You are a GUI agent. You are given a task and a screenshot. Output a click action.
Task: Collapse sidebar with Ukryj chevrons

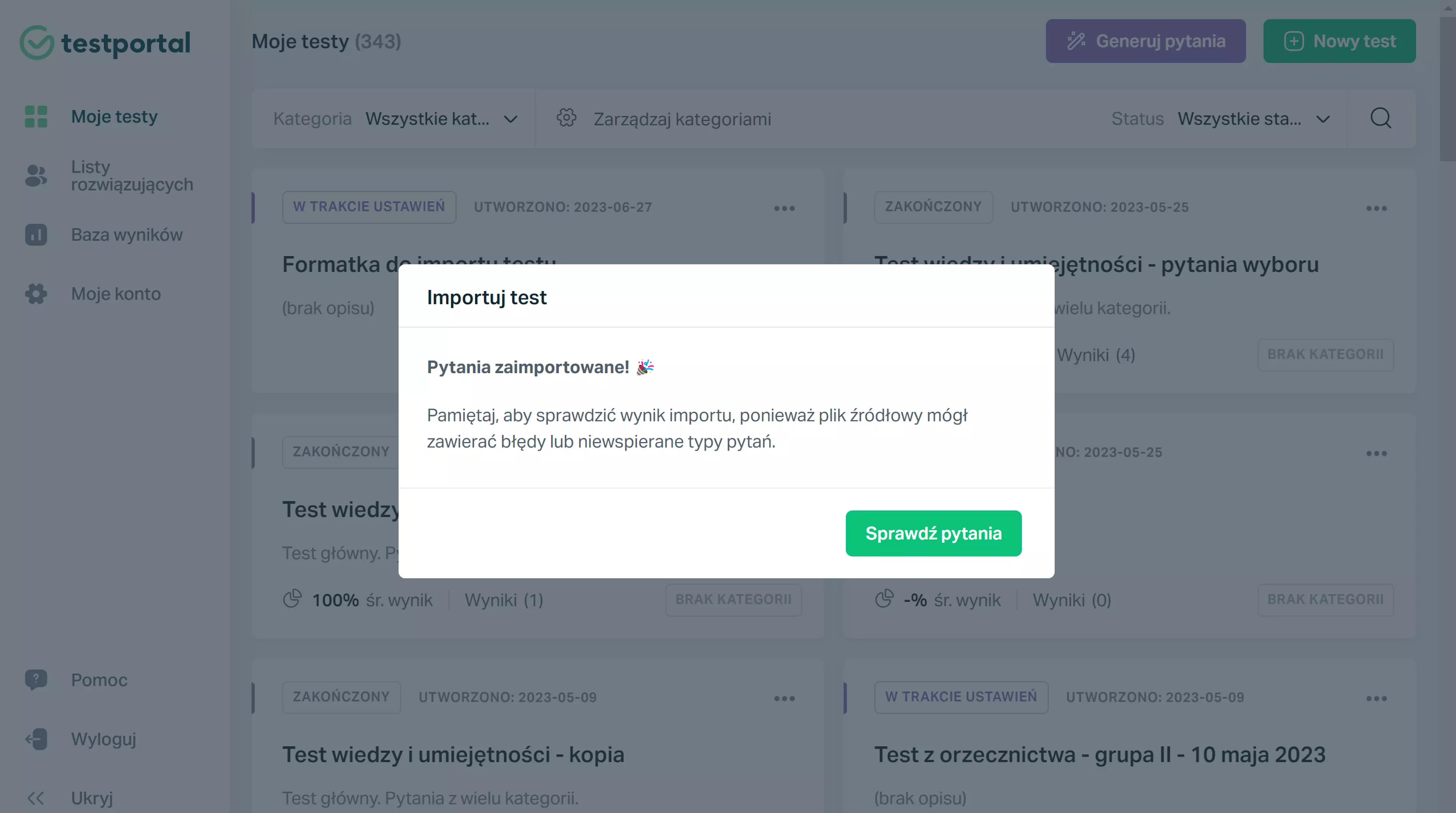[x=36, y=798]
